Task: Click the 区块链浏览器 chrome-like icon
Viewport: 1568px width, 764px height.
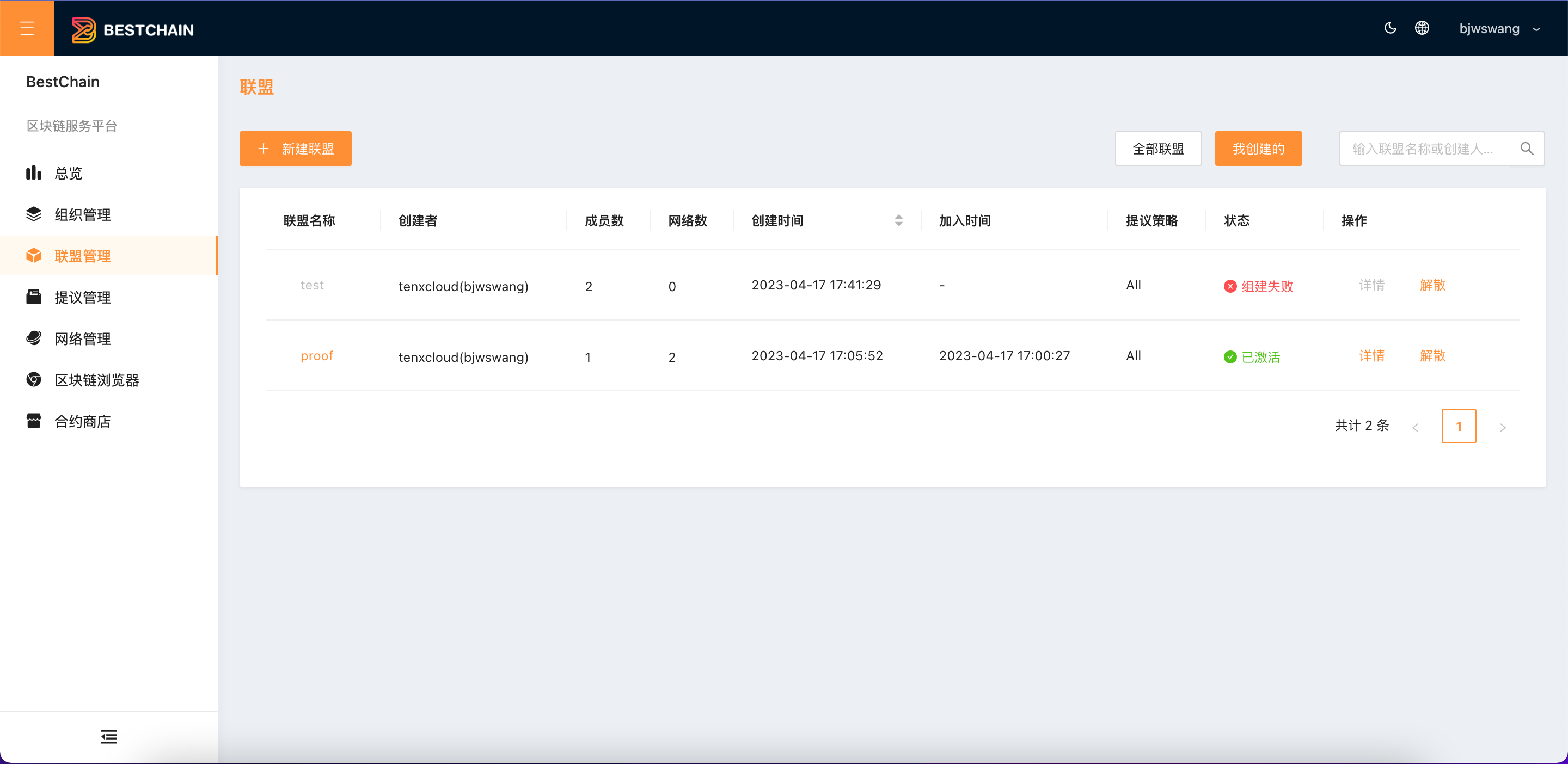Action: tap(33, 379)
